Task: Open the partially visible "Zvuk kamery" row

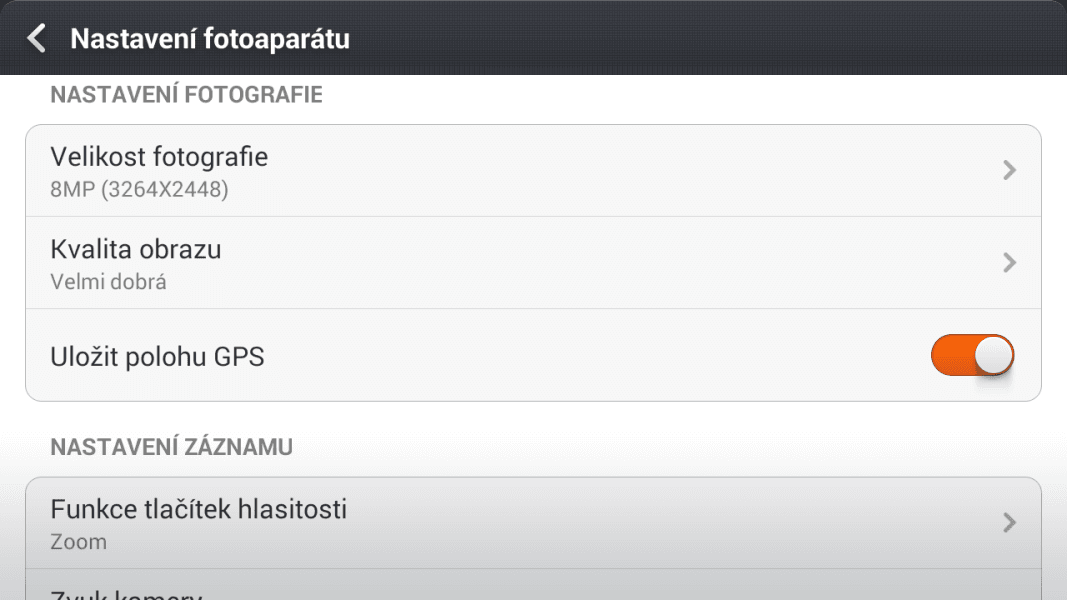Action: [126, 592]
